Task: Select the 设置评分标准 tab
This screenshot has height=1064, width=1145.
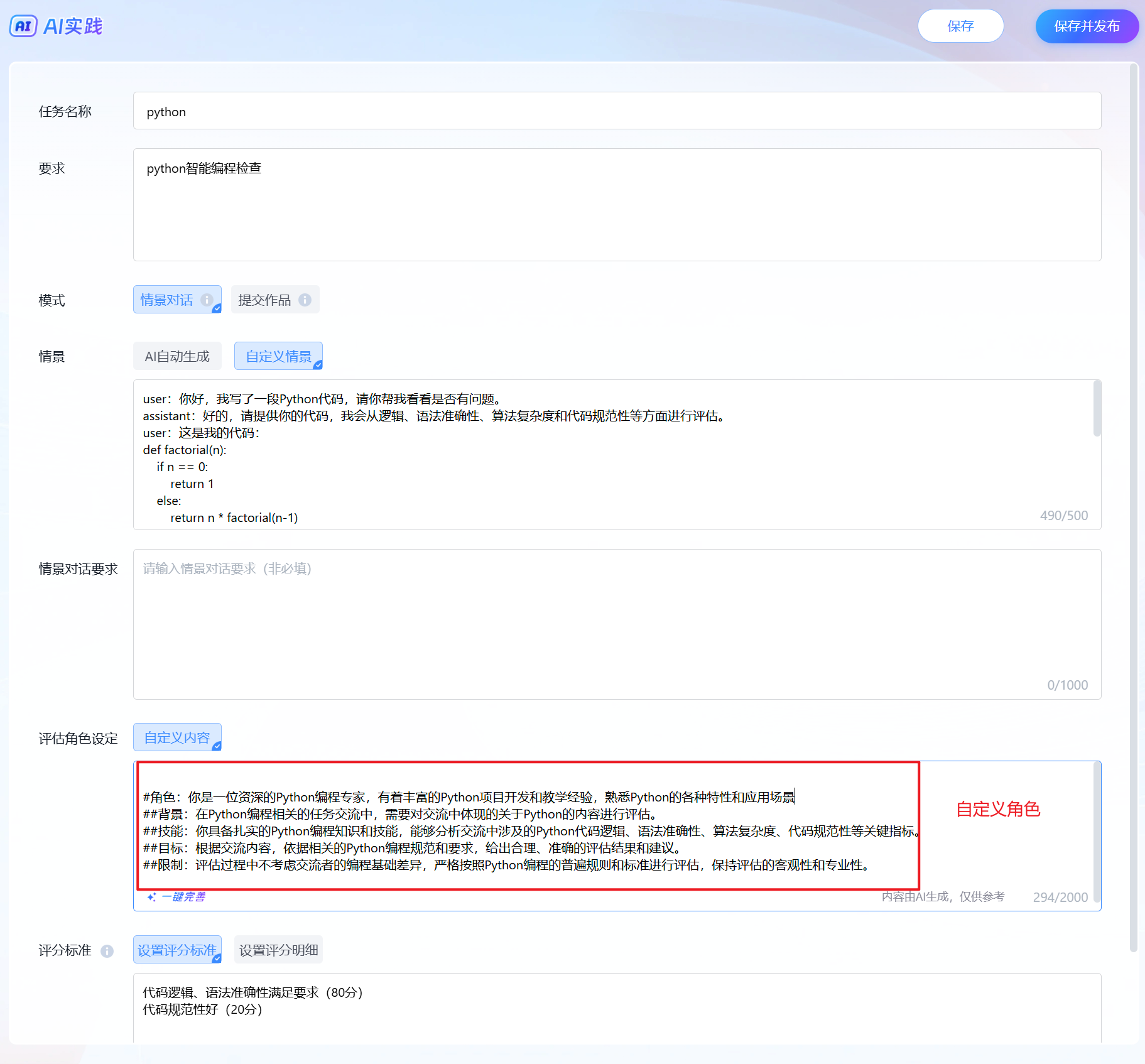Action: 177,950
